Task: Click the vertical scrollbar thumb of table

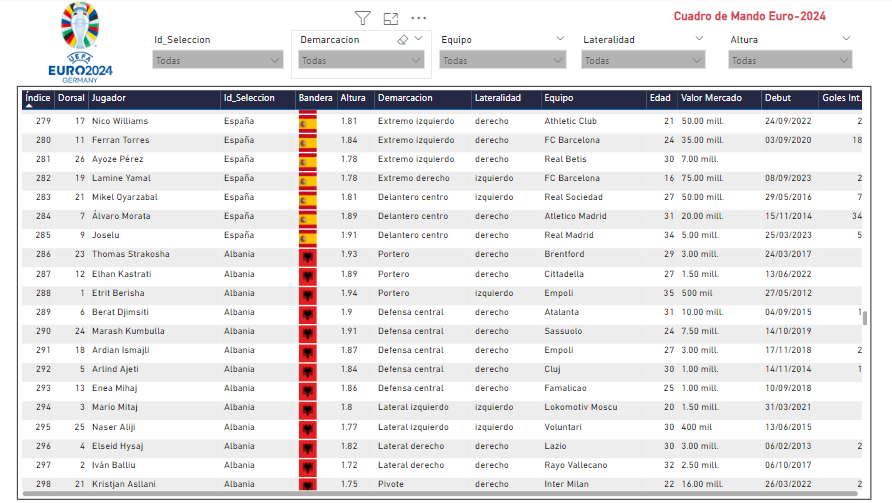Action: click(x=865, y=318)
